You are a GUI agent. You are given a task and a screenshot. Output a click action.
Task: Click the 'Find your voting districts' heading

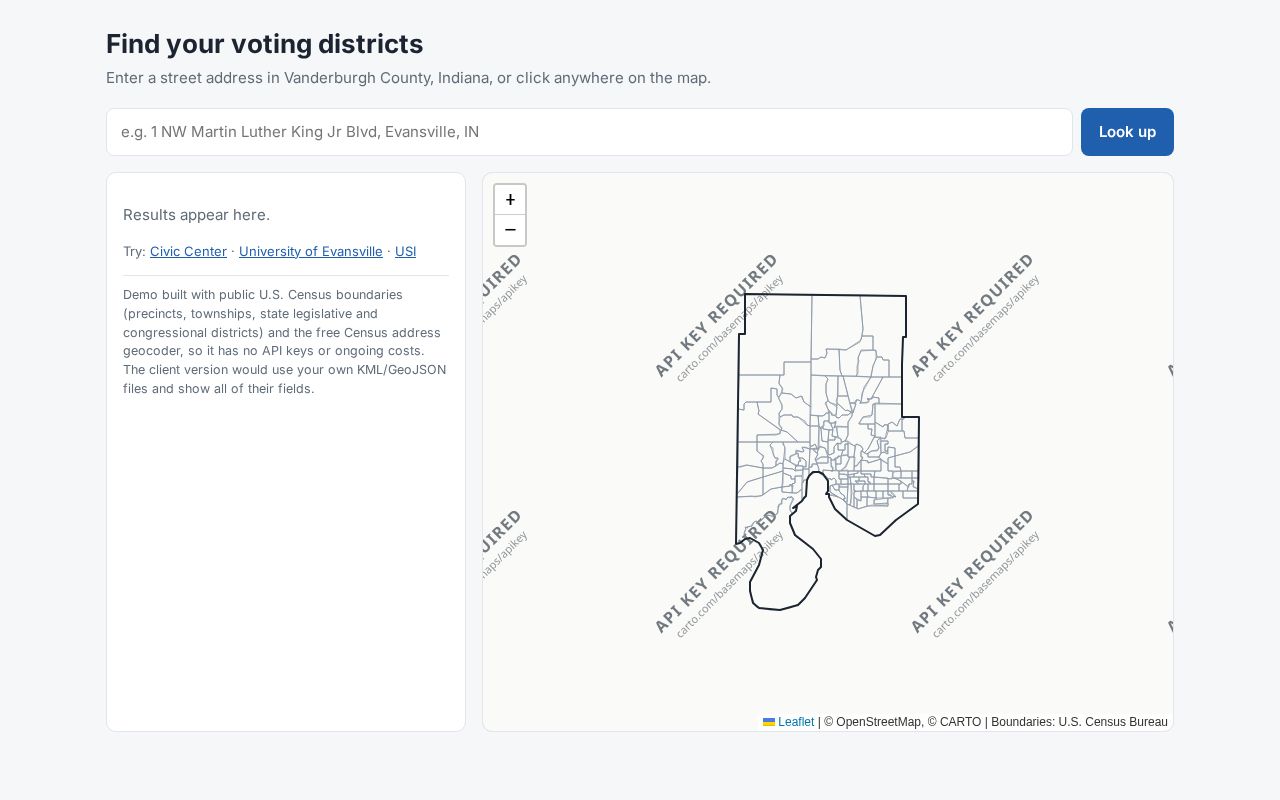(264, 44)
